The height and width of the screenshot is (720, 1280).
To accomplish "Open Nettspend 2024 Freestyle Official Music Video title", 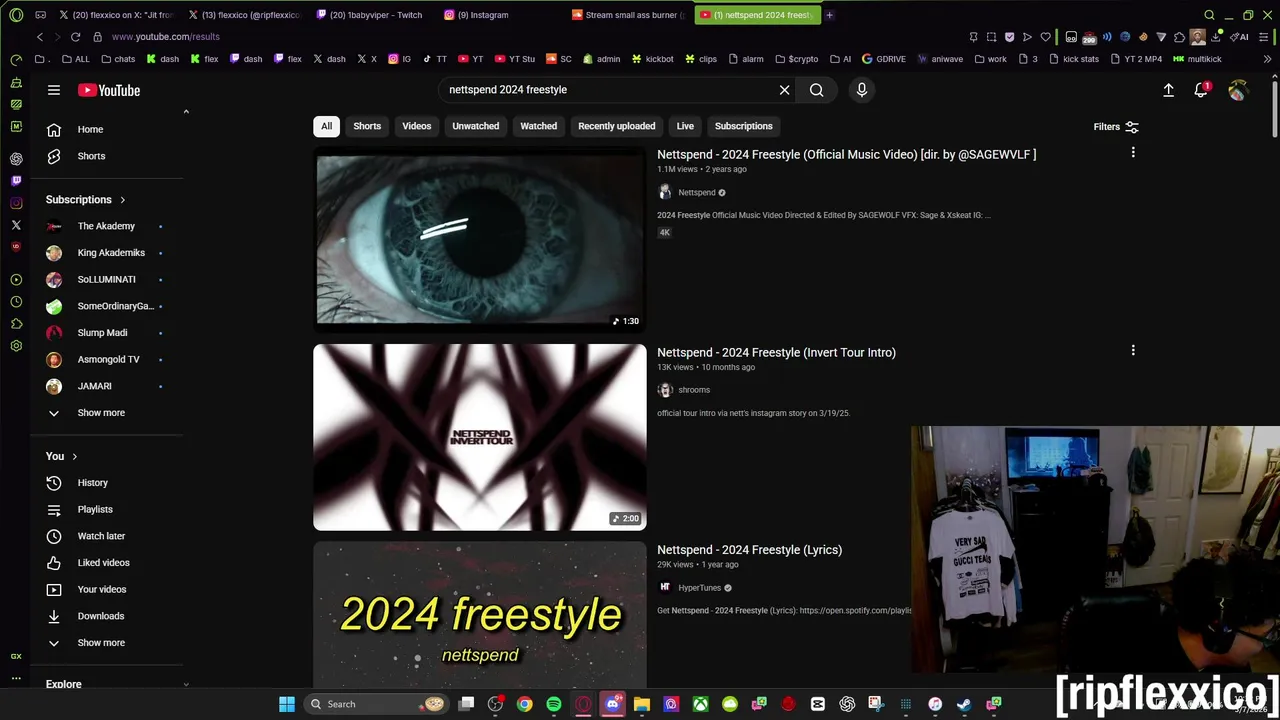I will (846, 154).
